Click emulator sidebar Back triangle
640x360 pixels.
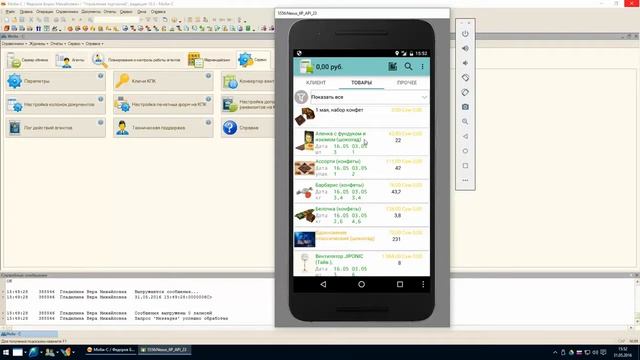point(465,136)
